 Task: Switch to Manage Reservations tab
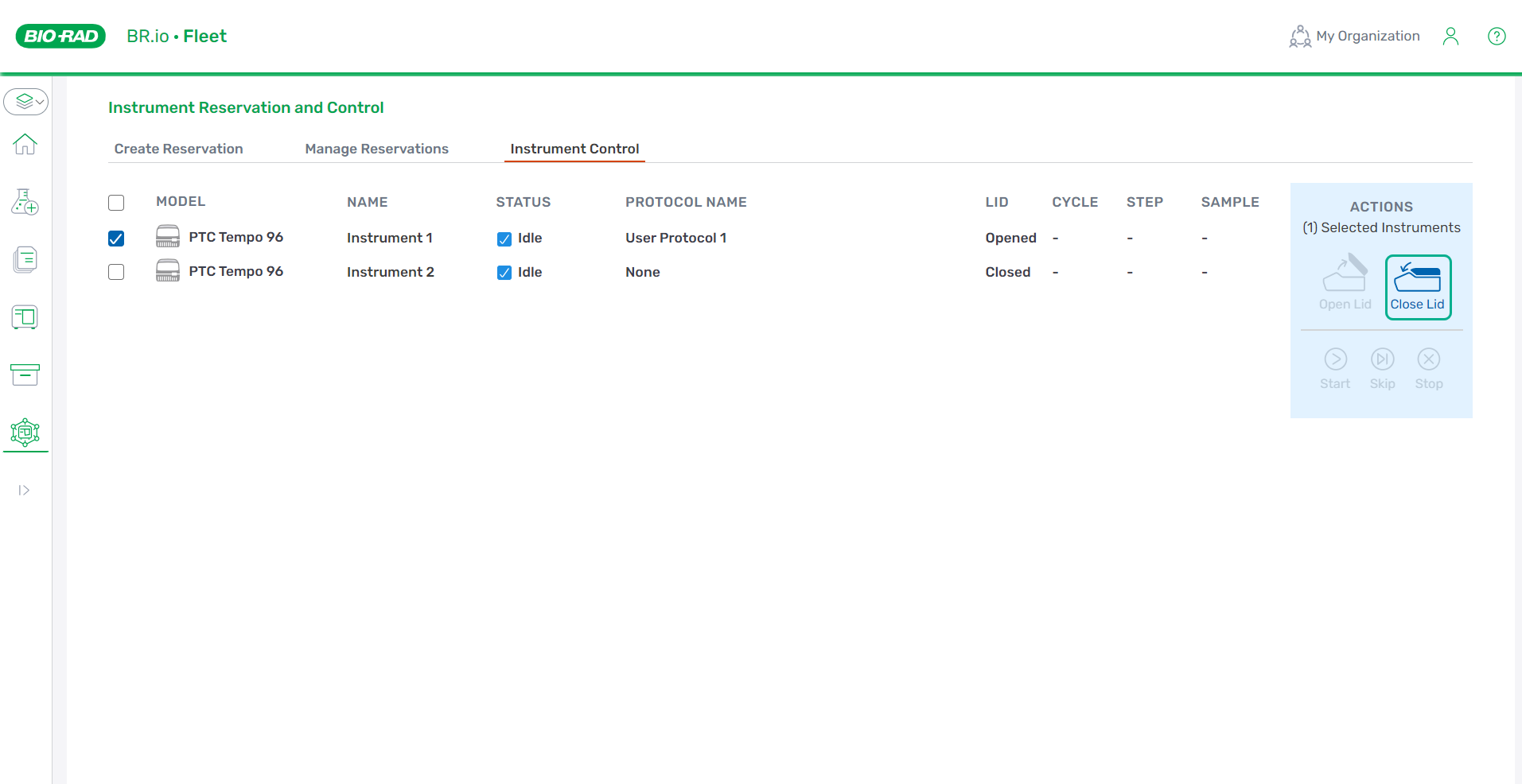pyautogui.click(x=376, y=149)
